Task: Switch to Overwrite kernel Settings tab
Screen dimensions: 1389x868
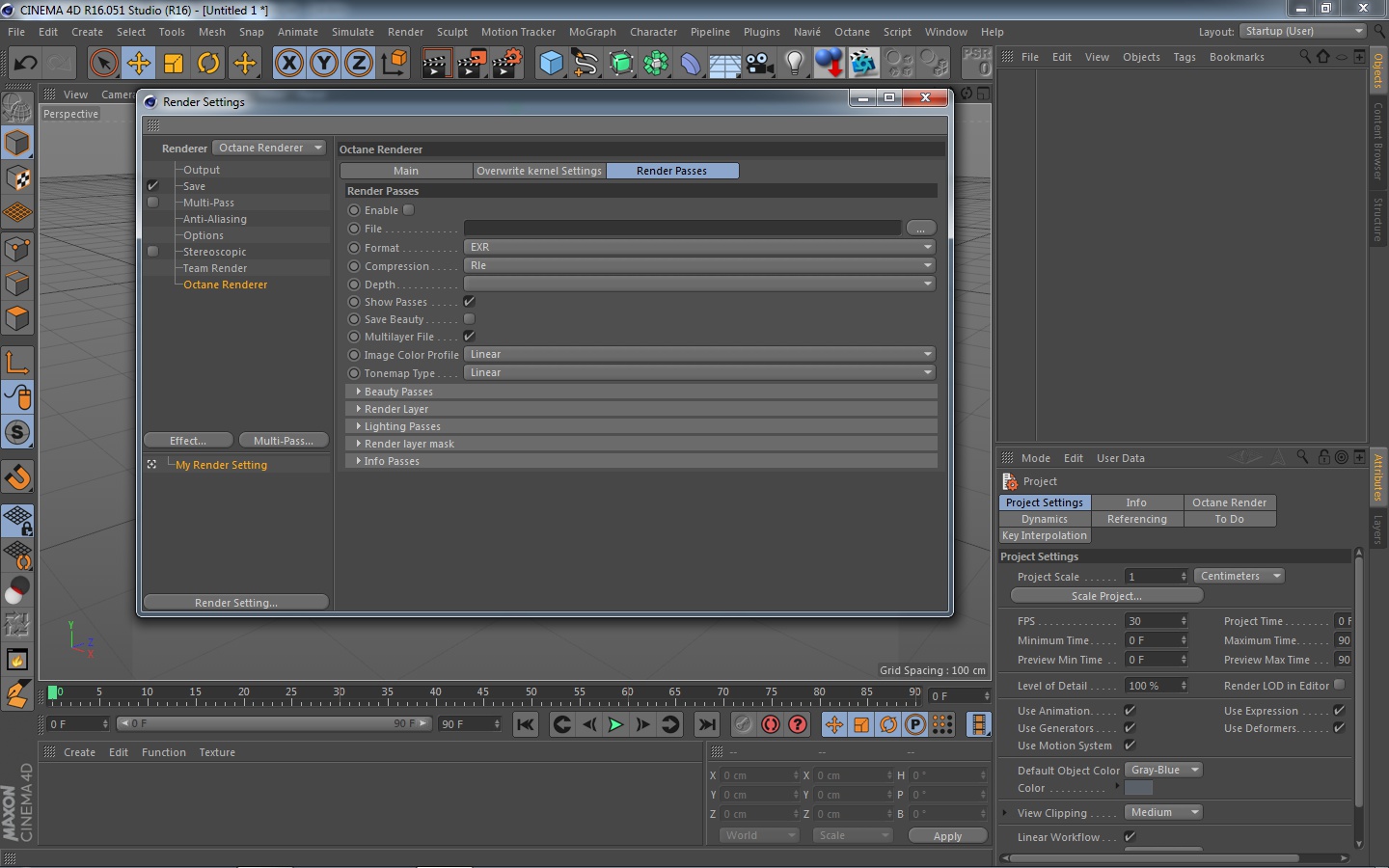Action: tap(539, 171)
